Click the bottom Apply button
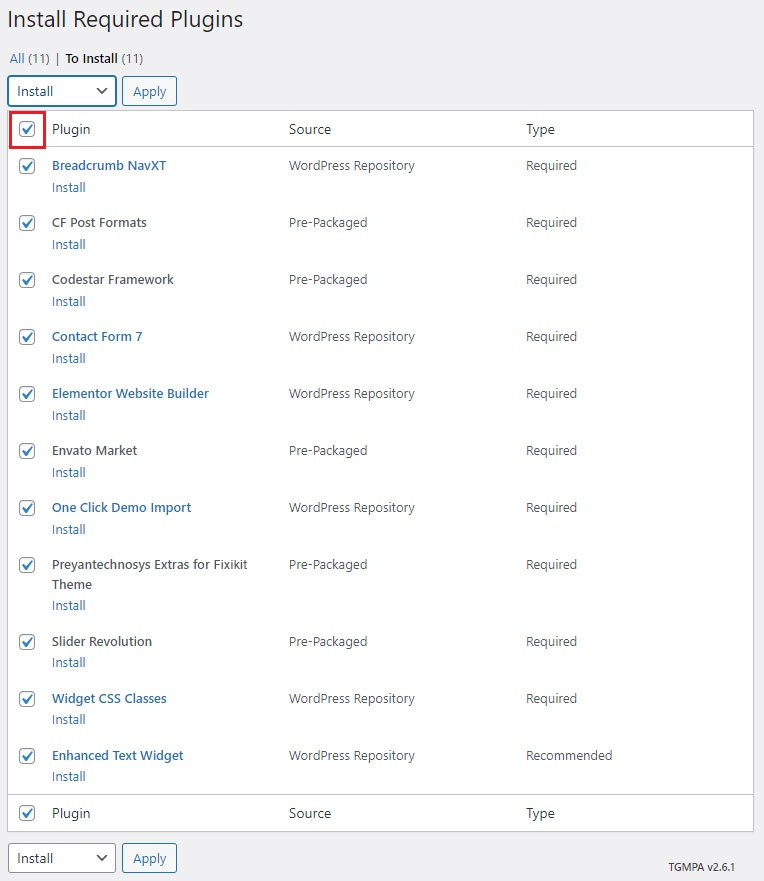This screenshot has height=881, width=764. pyautogui.click(x=149, y=858)
